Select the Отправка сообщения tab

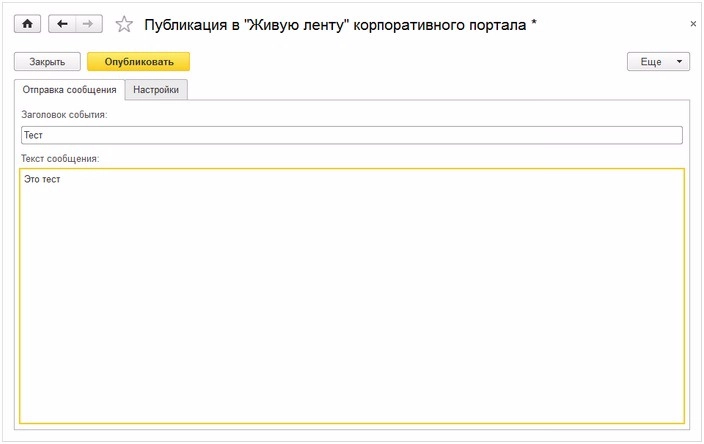tap(70, 90)
